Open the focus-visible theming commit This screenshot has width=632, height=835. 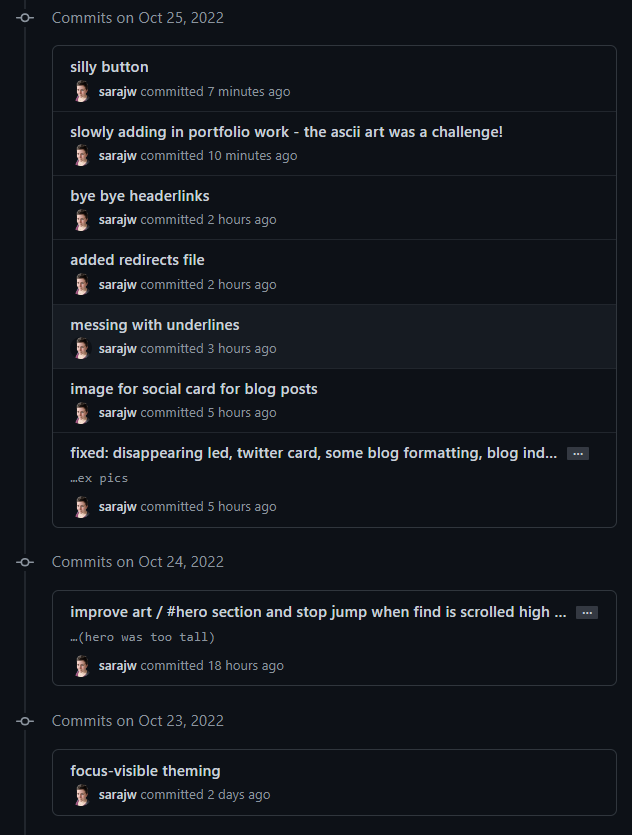[145, 770]
